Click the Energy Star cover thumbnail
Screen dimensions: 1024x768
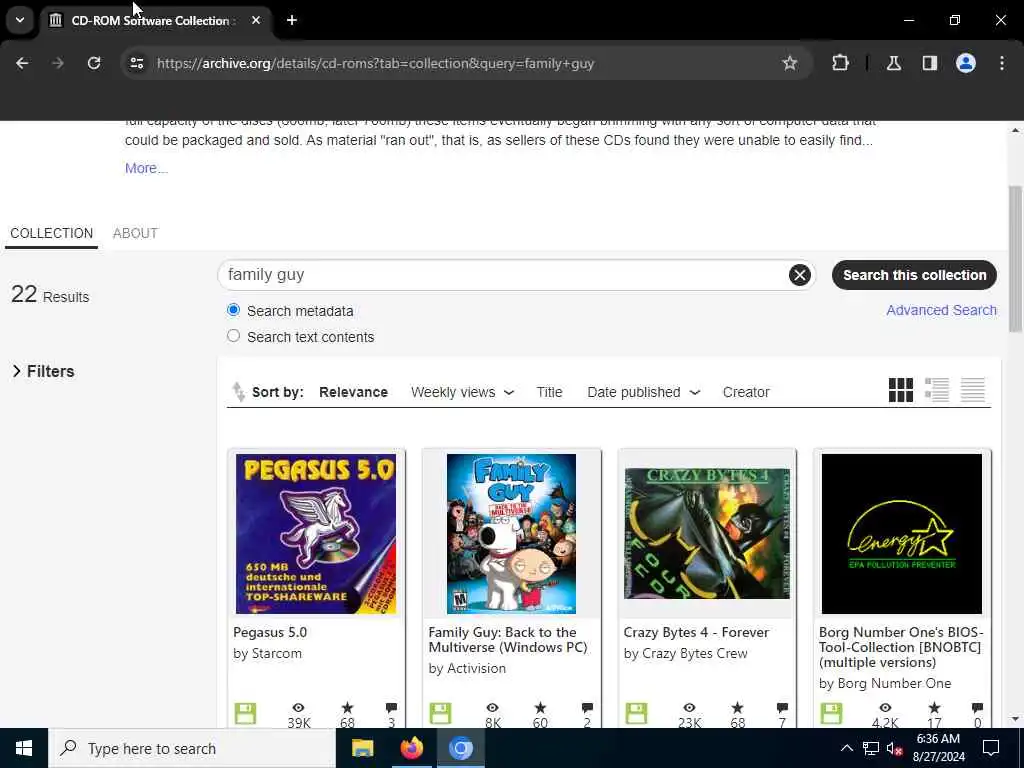(901, 534)
